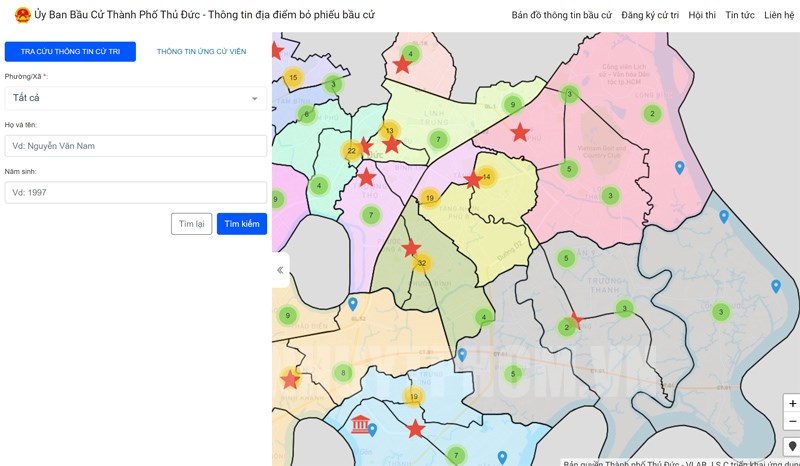
Task: Click the national emblem logo
Action: point(22,15)
